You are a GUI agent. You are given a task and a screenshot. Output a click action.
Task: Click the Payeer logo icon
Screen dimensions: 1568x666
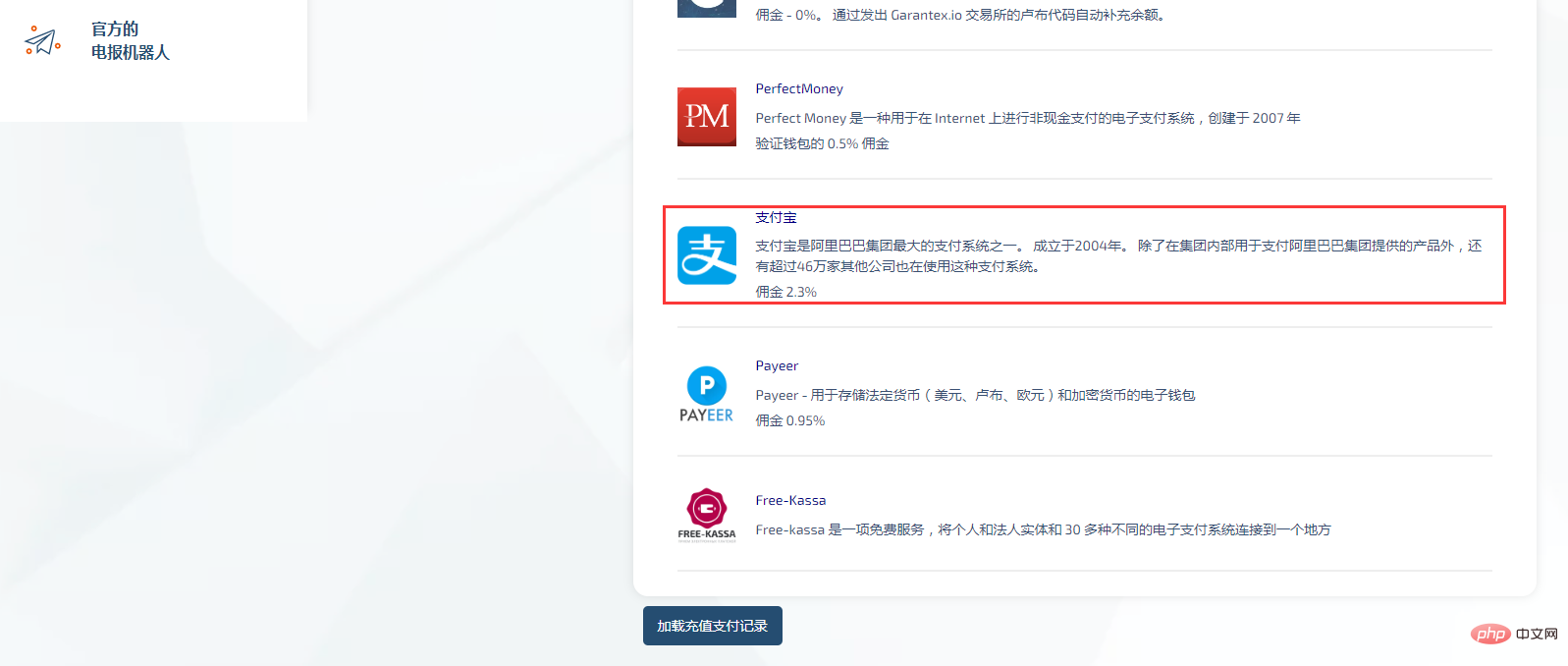tap(707, 394)
